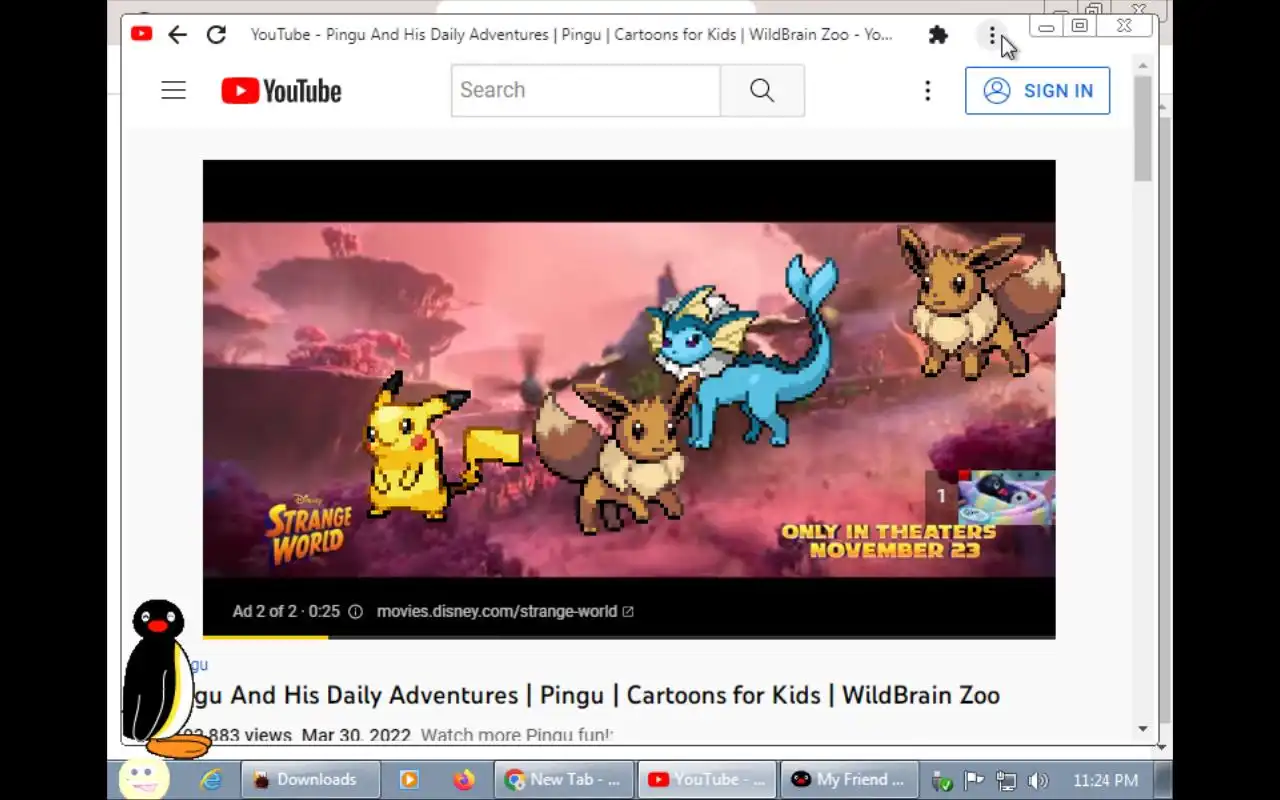Open the Action Center flag icon
Screen dimensions: 1280x800
pos(973,780)
